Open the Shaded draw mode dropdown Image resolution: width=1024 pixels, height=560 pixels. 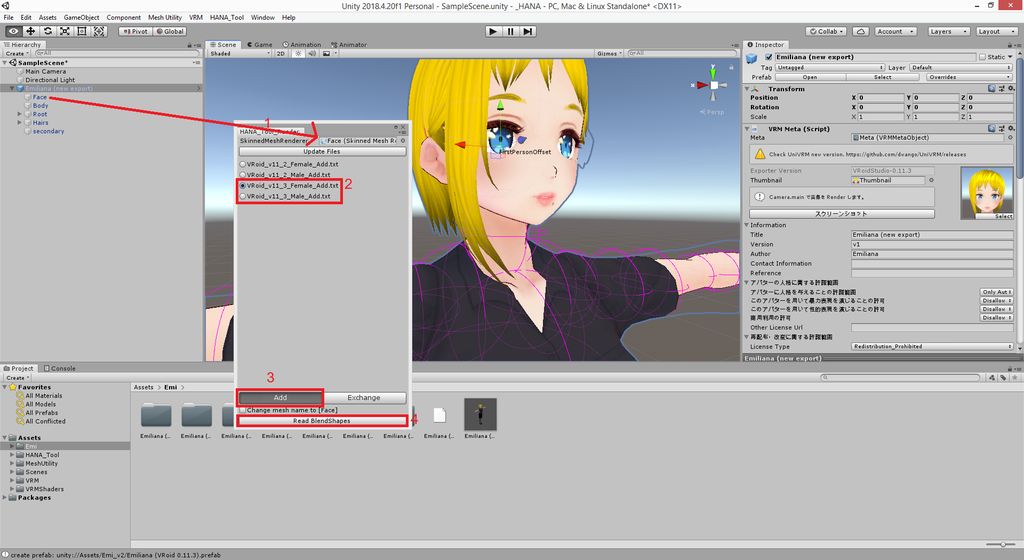click(239, 53)
